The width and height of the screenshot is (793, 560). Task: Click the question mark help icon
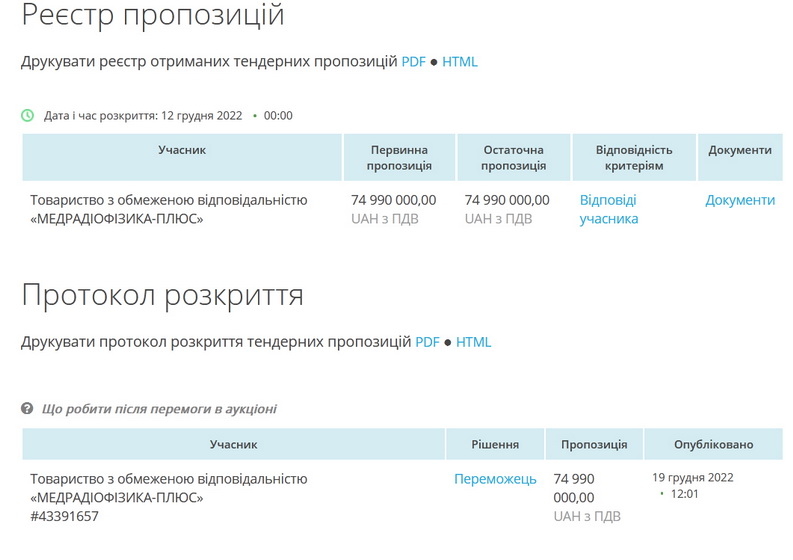(x=28, y=409)
